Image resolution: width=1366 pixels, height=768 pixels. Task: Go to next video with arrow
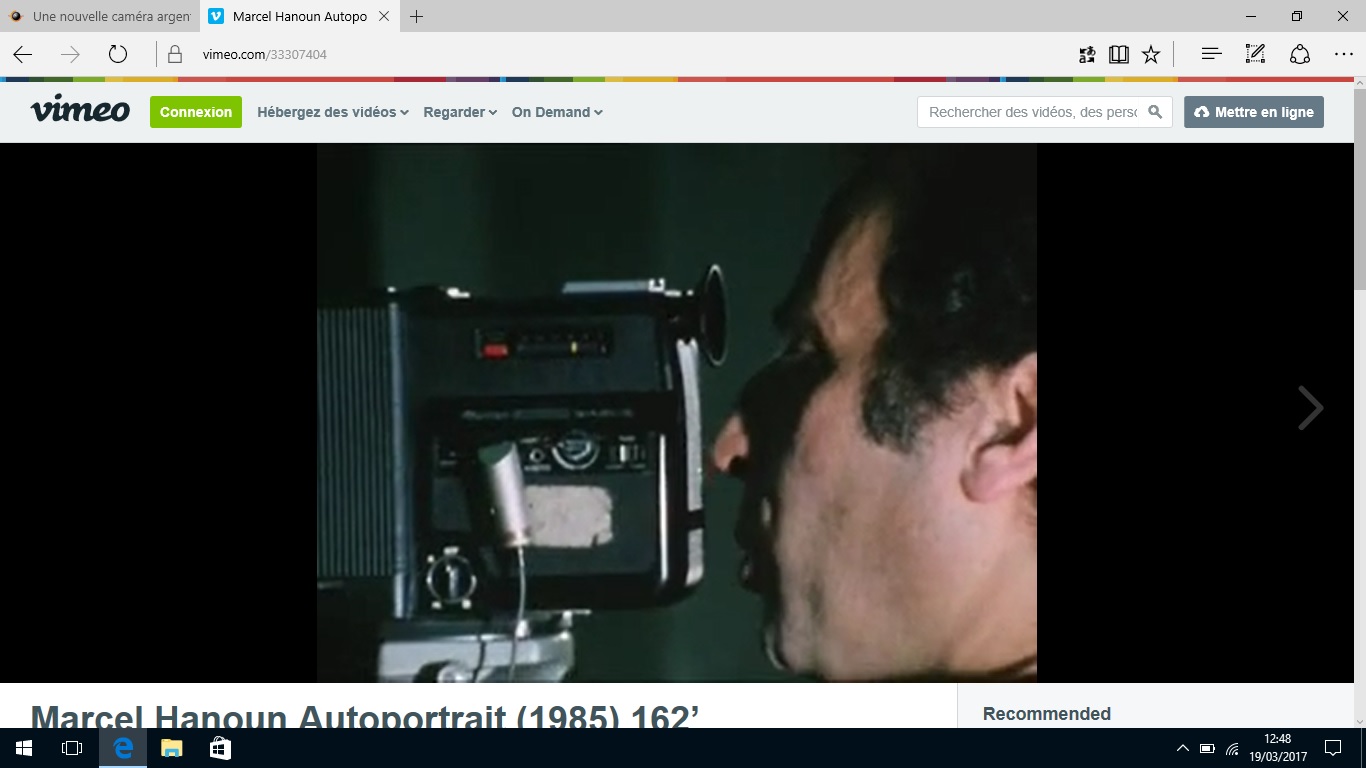coord(1310,408)
